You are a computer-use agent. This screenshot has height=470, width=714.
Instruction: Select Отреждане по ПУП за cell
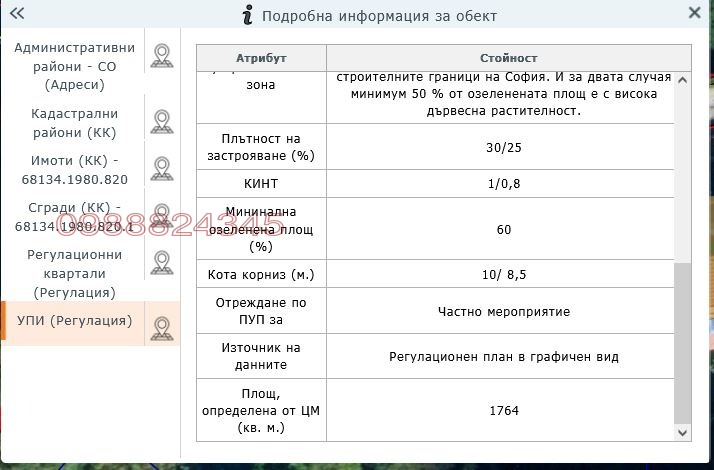(x=261, y=311)
